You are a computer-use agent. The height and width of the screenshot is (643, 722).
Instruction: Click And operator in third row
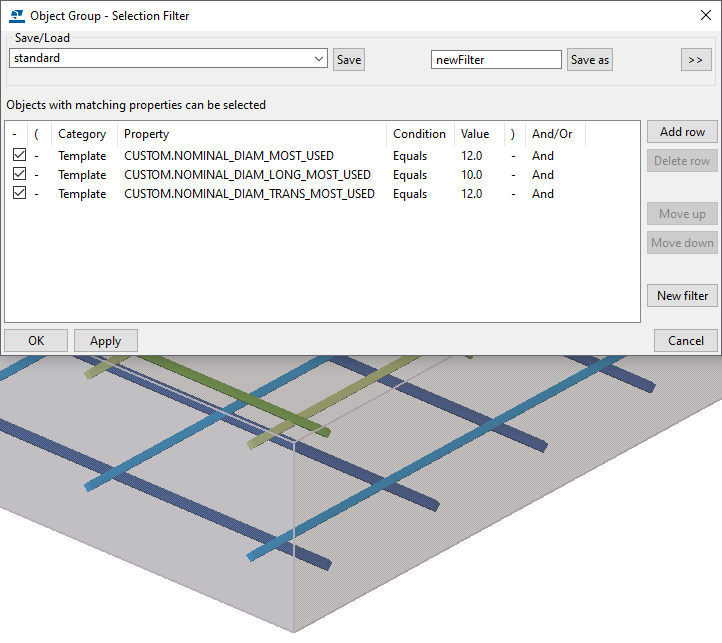pyautogui.click(x=543, y=194)
